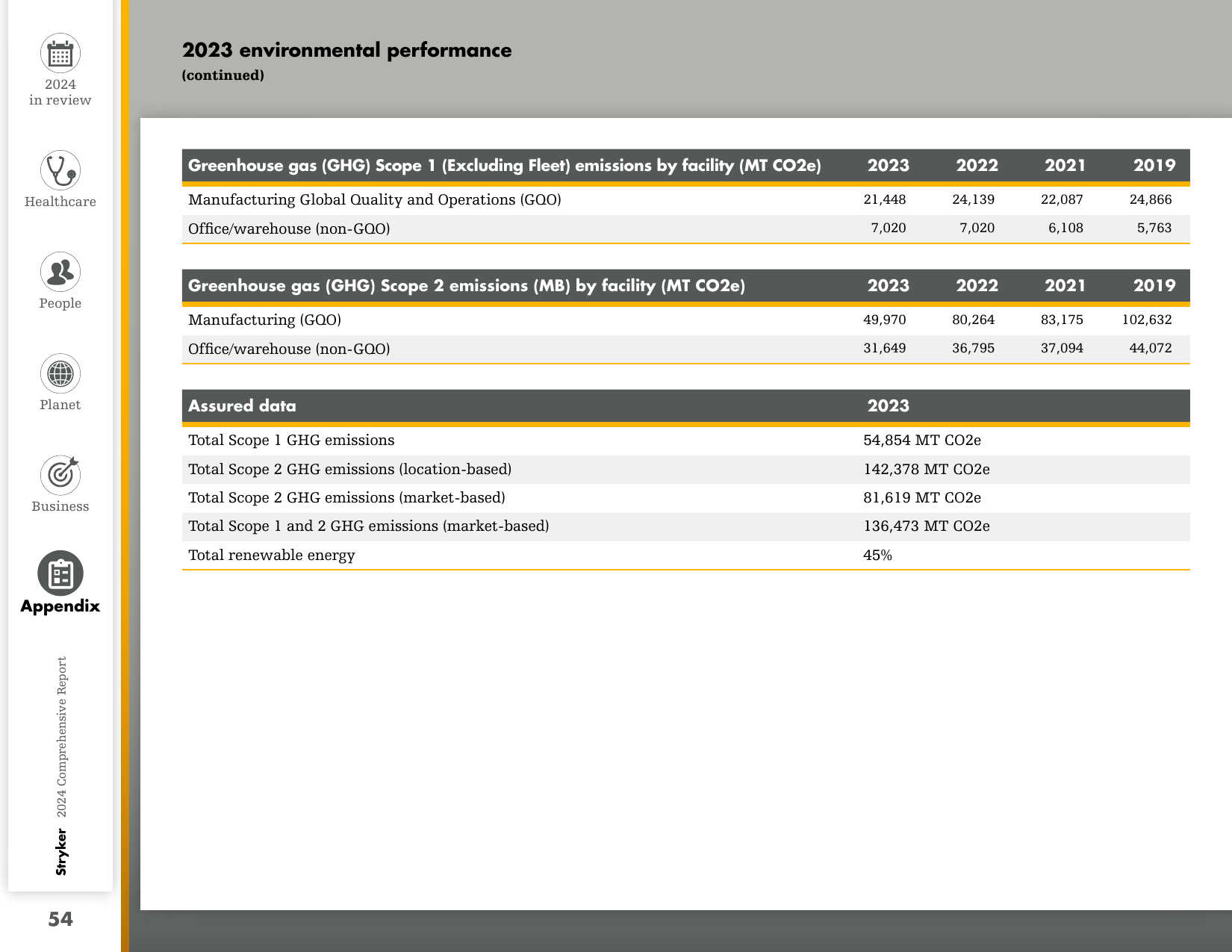Select the 'Manufacturing (GQO)' row label

(x=265, y=320)
